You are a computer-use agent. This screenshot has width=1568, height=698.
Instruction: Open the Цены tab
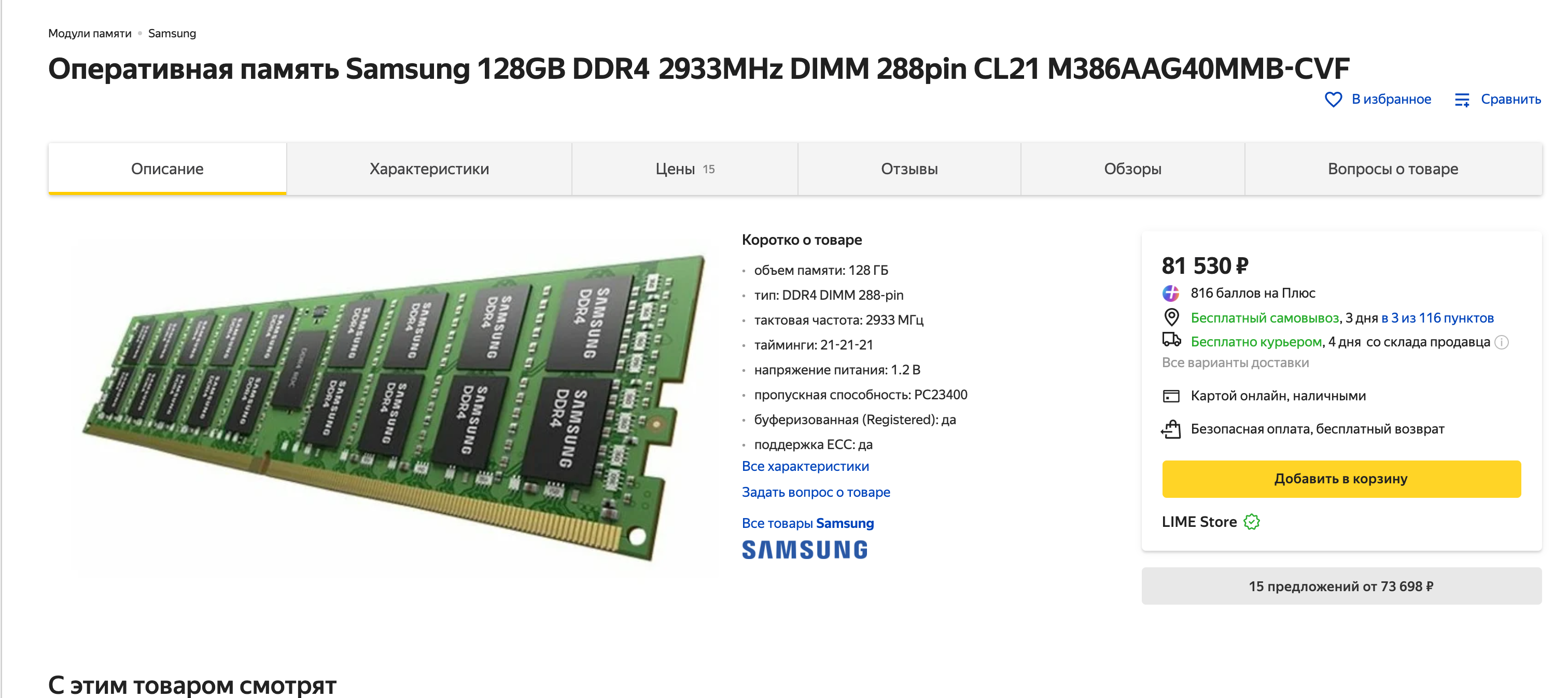coord(684,169)
